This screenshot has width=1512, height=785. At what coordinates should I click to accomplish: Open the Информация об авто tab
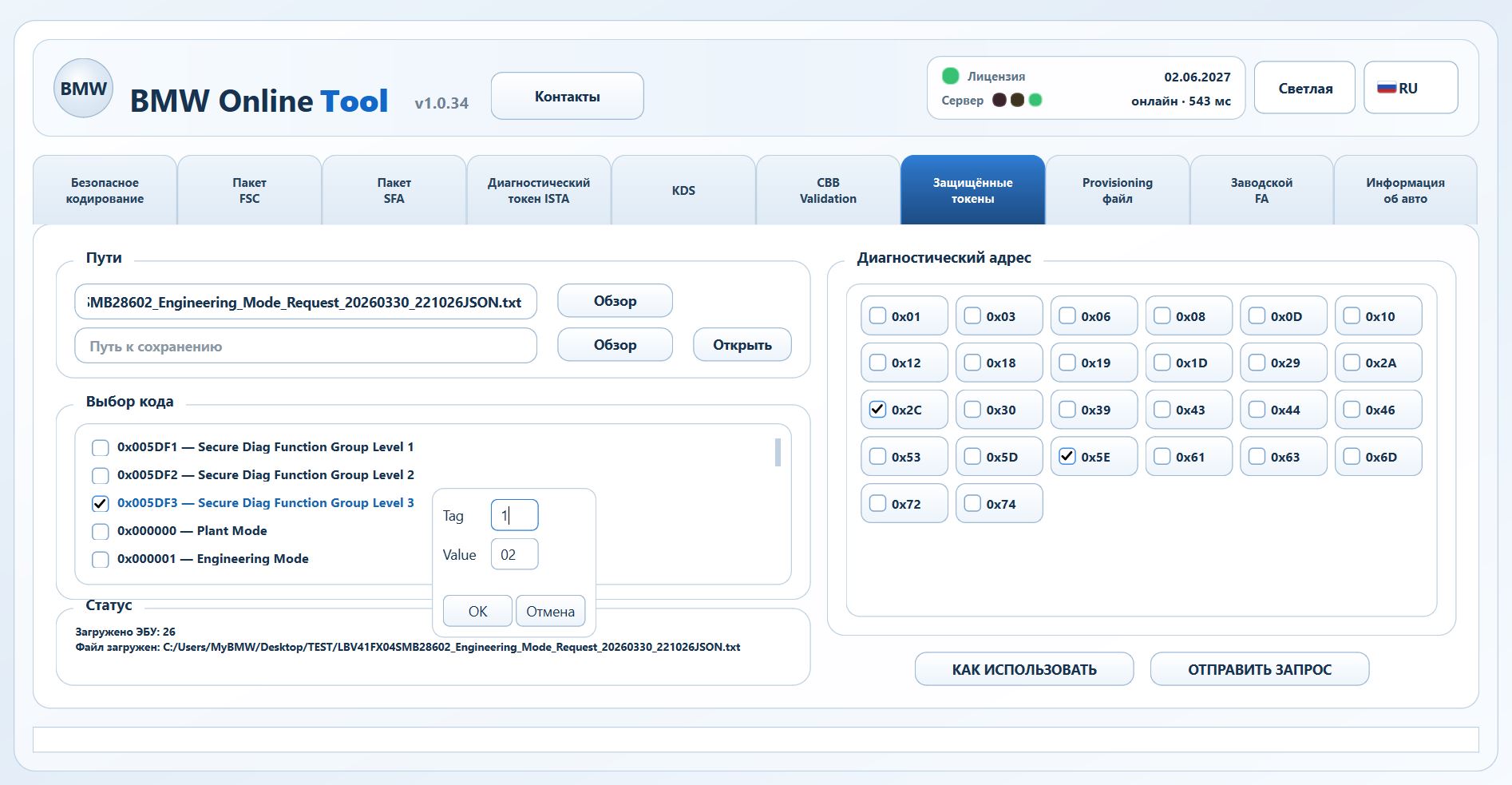[1405, 190]
